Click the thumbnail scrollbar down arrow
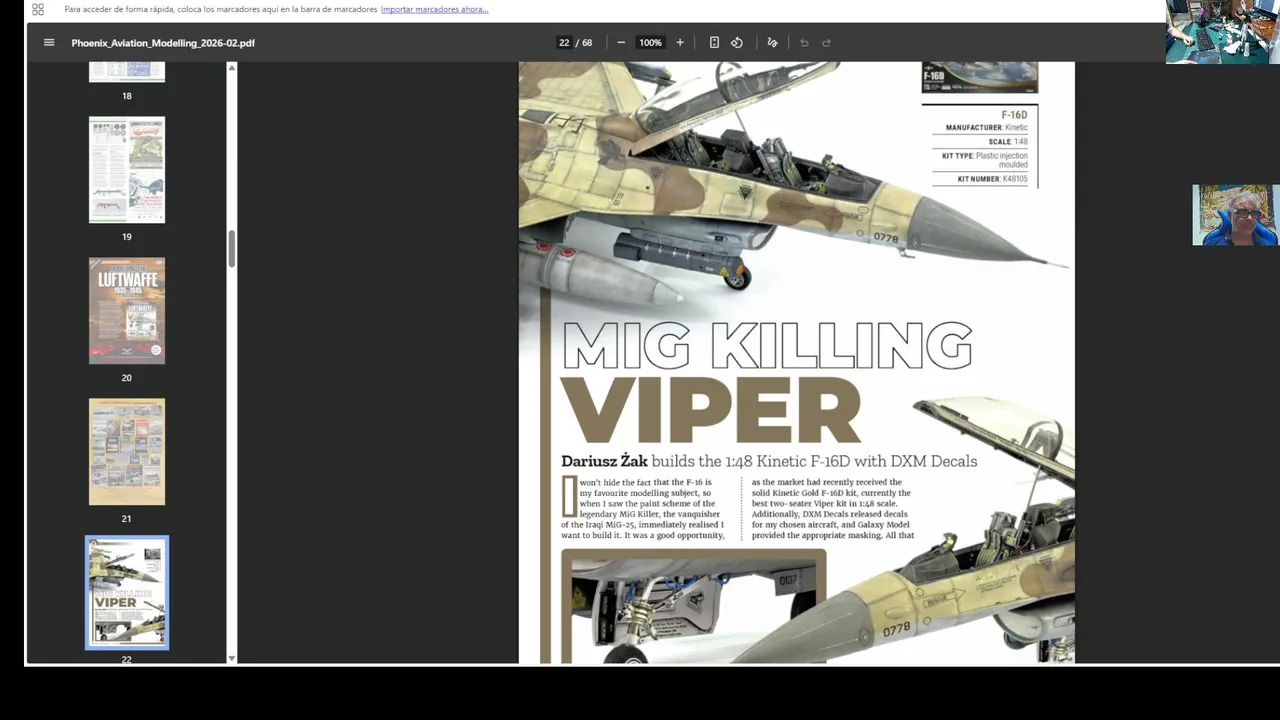 [232, 658]
